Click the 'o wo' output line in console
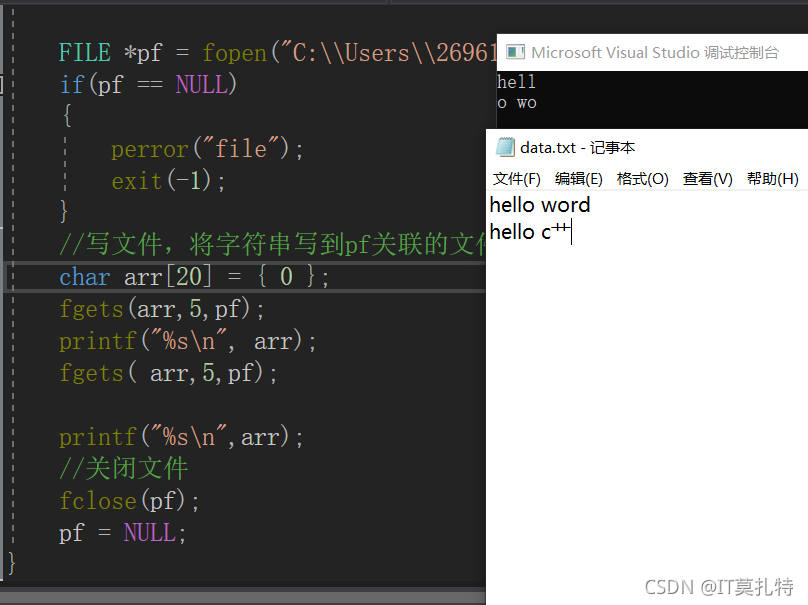Screen dimensions: 808x605 click(x=517, y=103)
